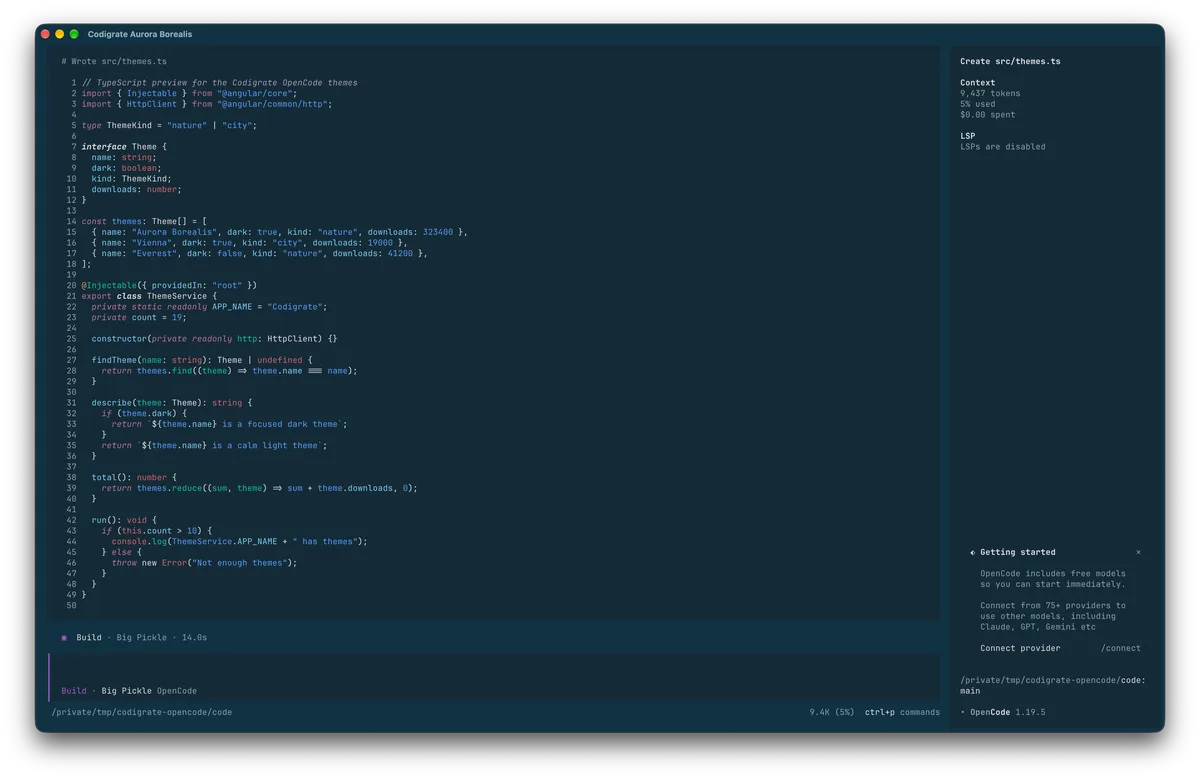The width and height of the screenshot is (1200, 779).
Task: Dismiss the Getting started panel with ×
Action: (x=1138, y=552)
